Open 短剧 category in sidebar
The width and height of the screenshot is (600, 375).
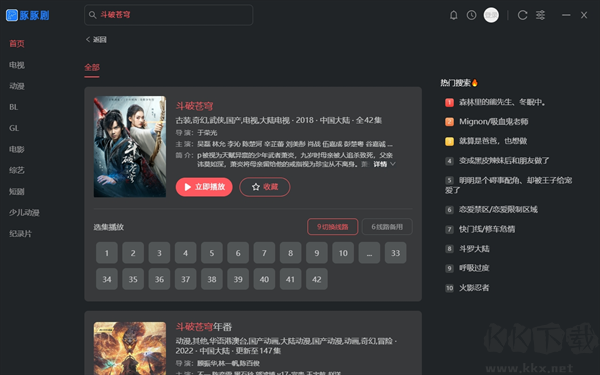(17, 191)
